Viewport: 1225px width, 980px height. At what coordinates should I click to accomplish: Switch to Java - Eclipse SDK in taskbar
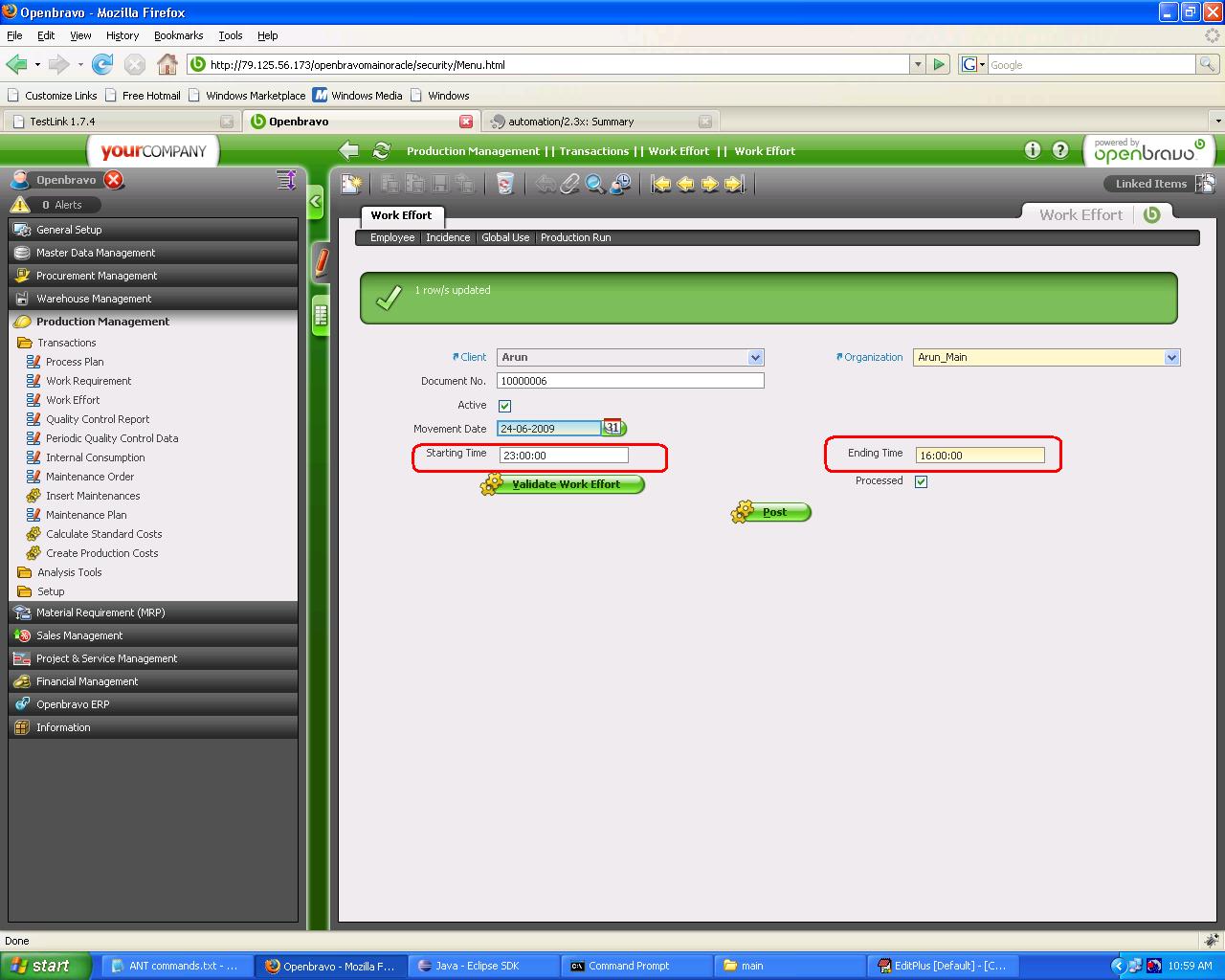coord(484,966)
